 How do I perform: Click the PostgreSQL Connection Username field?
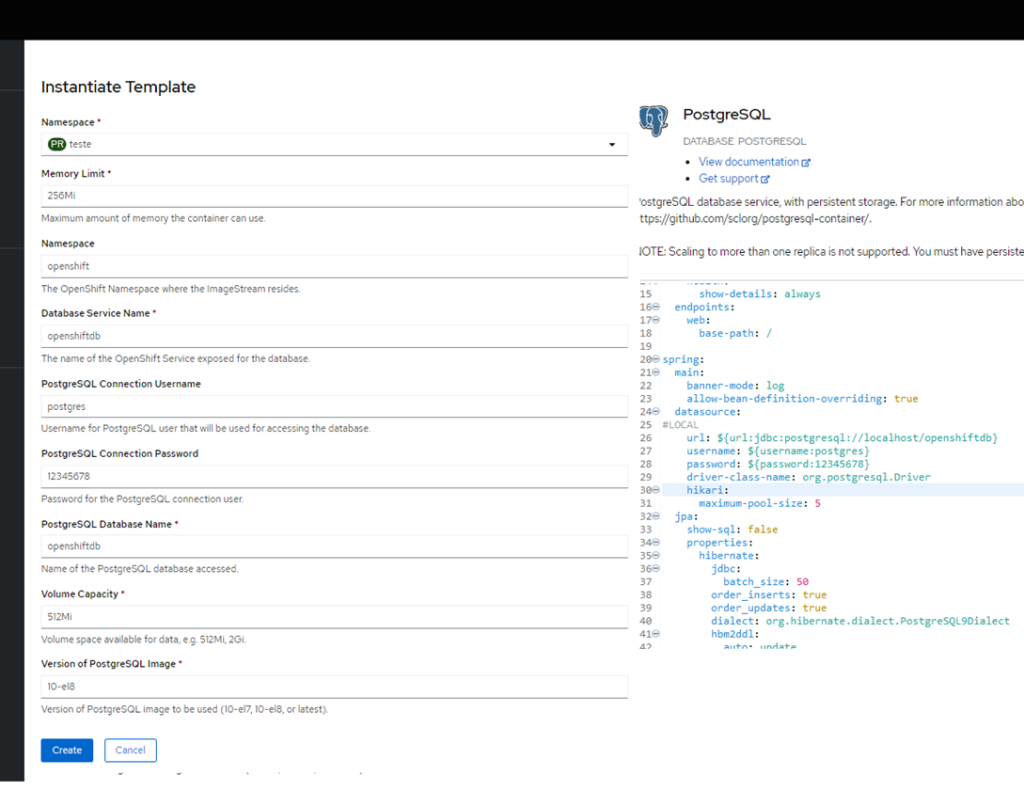(334, 406)
